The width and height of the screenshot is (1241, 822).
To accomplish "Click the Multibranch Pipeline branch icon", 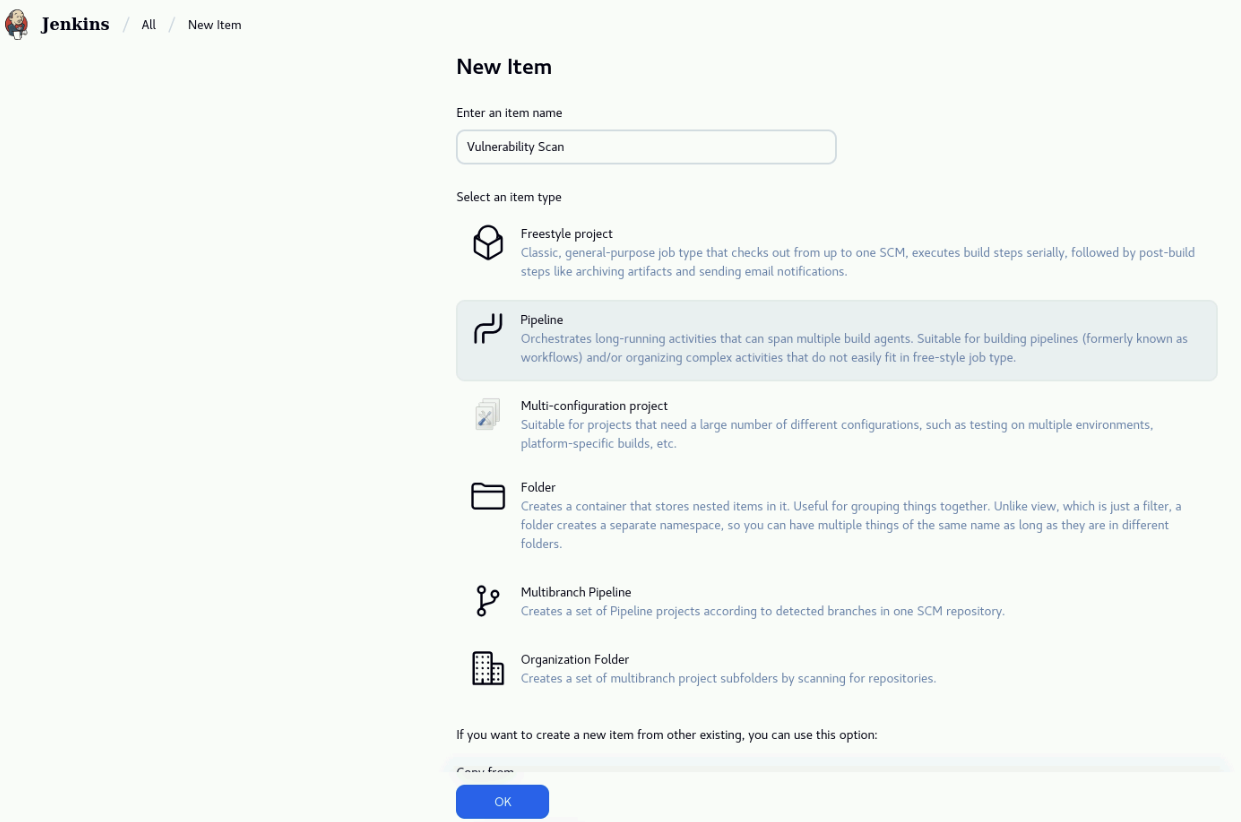I will (488, 601).
